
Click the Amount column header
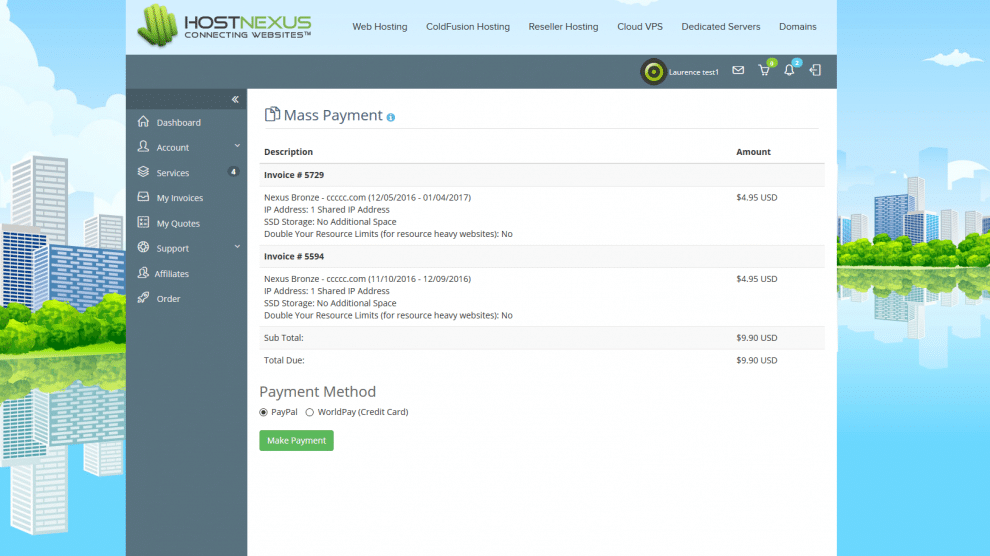point(753,152)
